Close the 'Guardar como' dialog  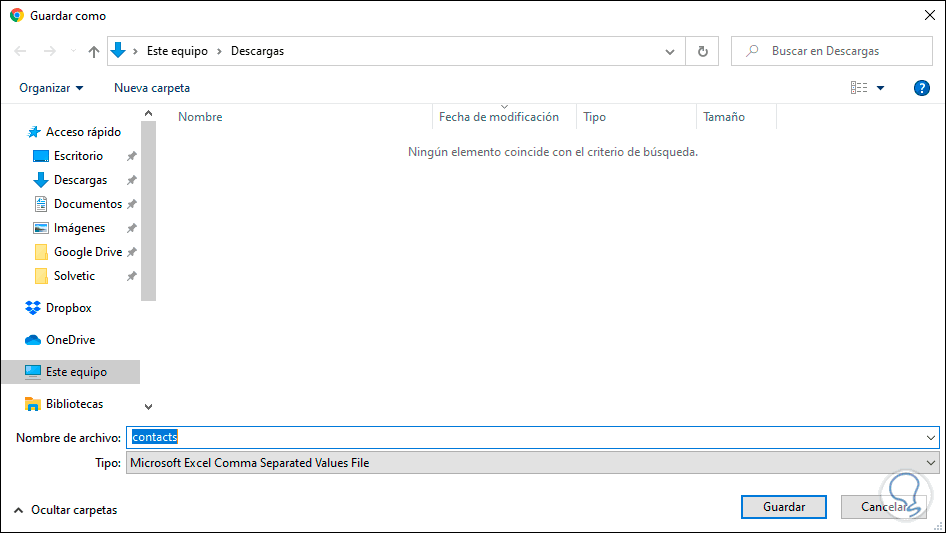click(x=930, y=15)
